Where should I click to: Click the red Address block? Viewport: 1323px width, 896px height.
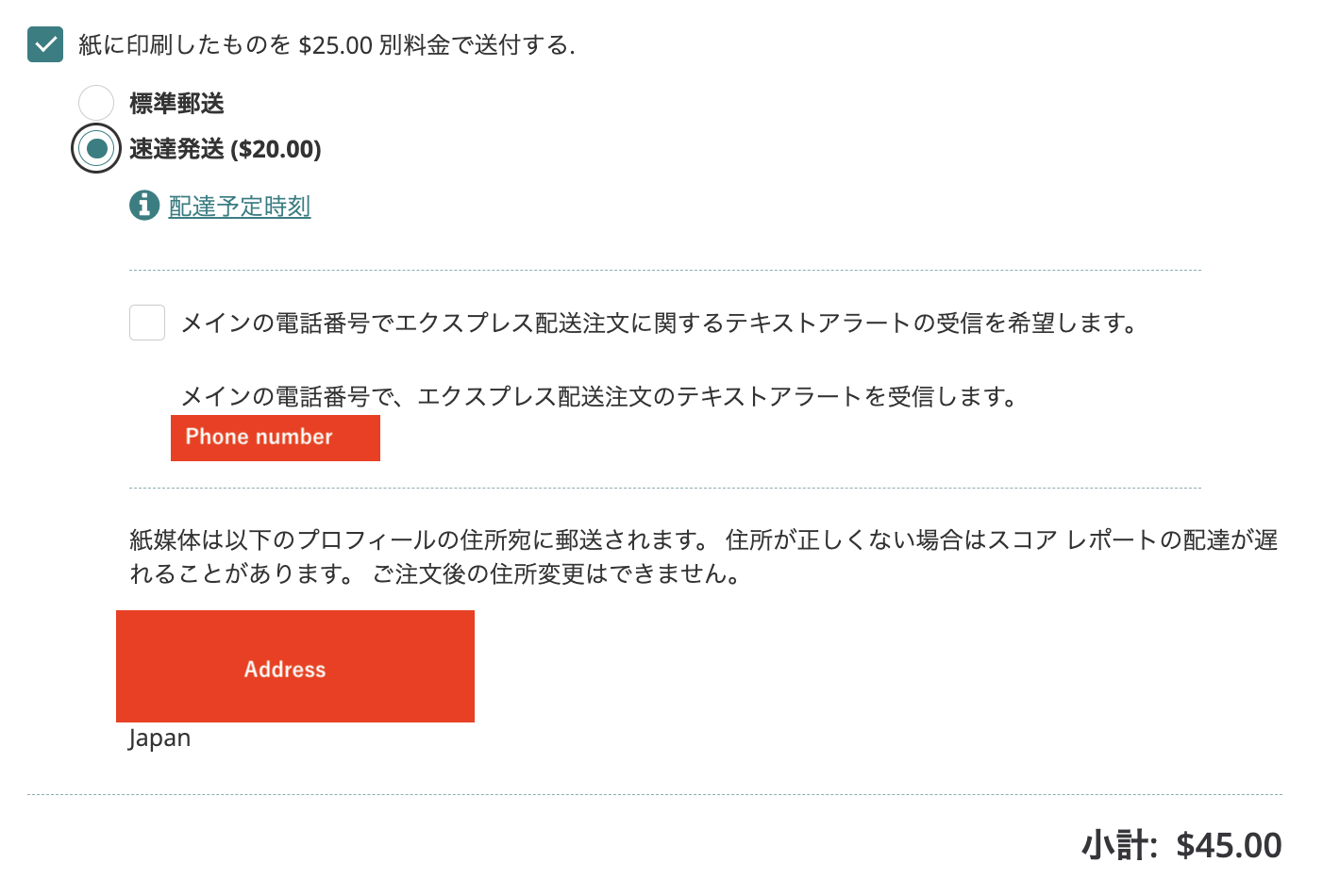coord(294,666)
